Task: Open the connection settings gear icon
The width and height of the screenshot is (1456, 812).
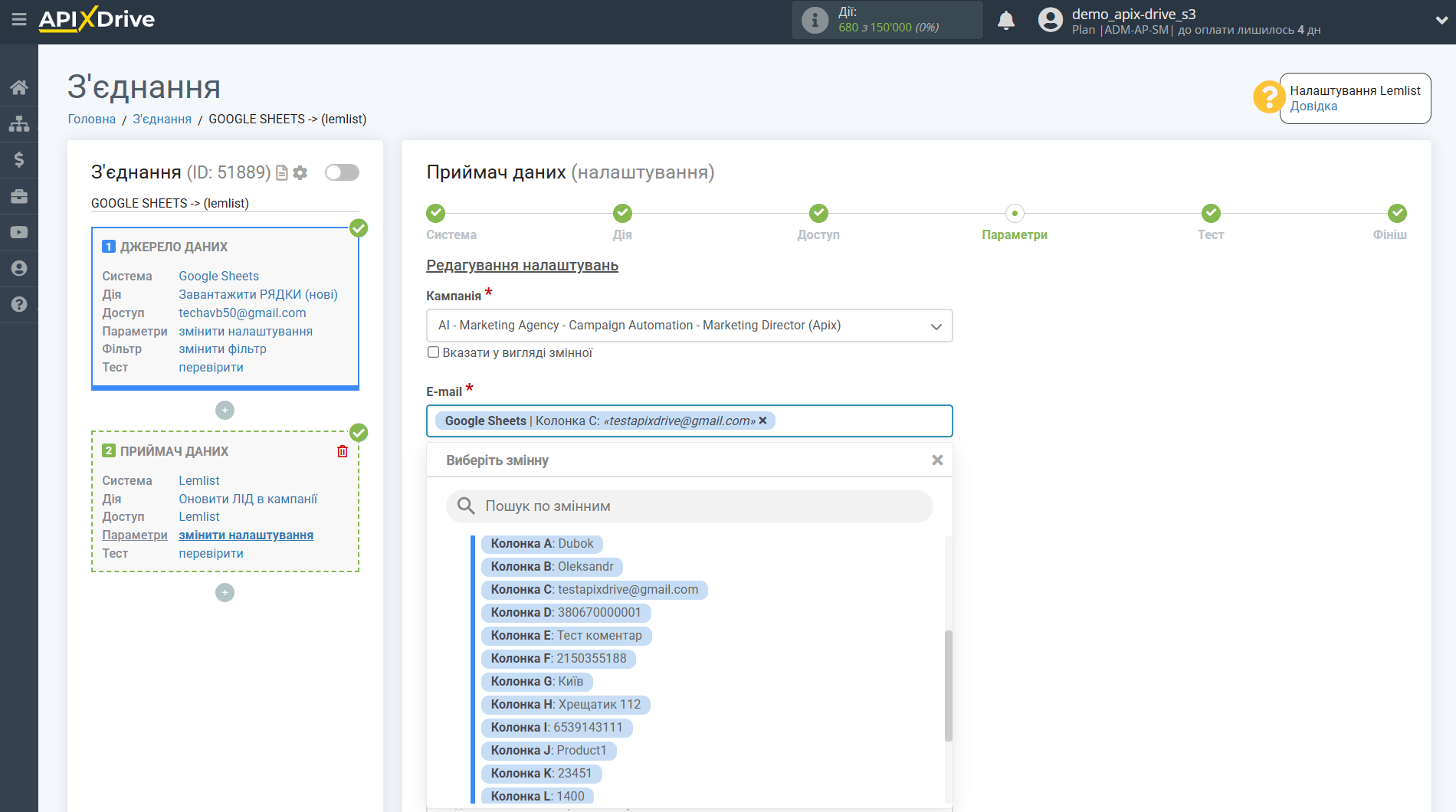Action: pyautogui.click(x=300, y=173)
